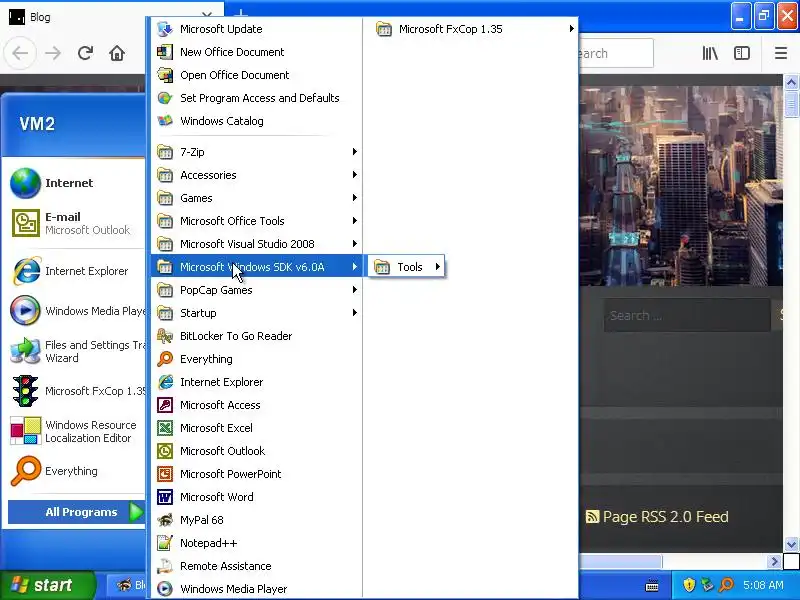The width and height of the screenshot is (800, 600).
Task: Expand the 7-Zip program folder
Action: 256,152
